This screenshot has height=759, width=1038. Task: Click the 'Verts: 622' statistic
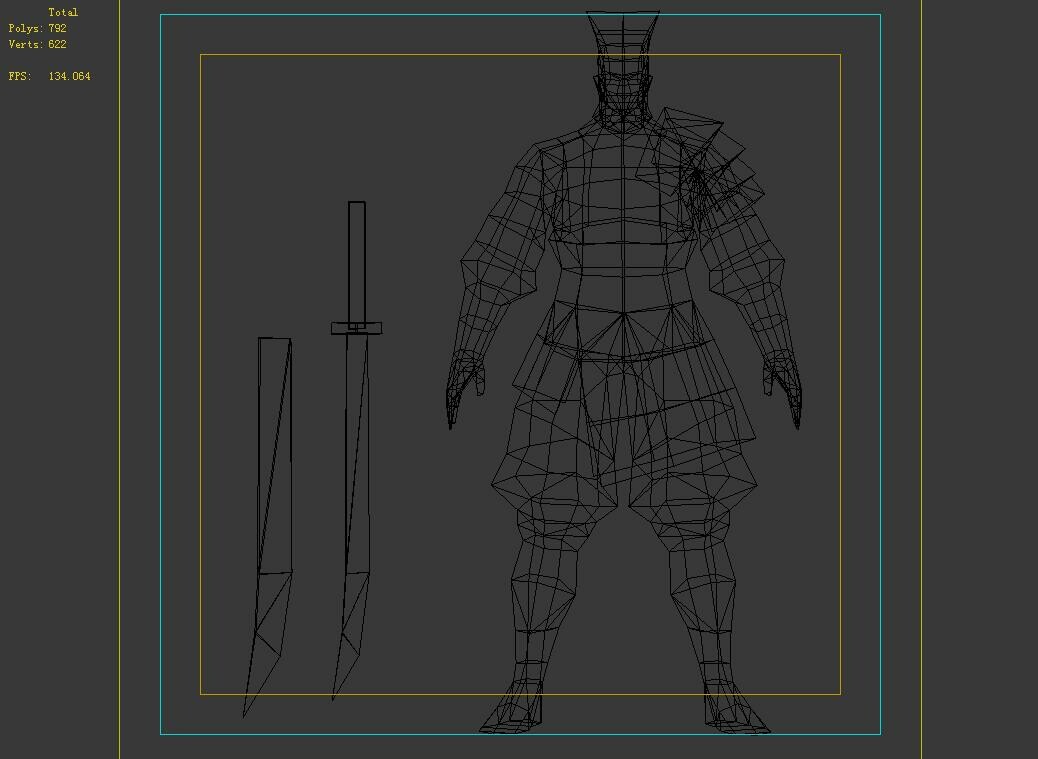click(38, 44)
